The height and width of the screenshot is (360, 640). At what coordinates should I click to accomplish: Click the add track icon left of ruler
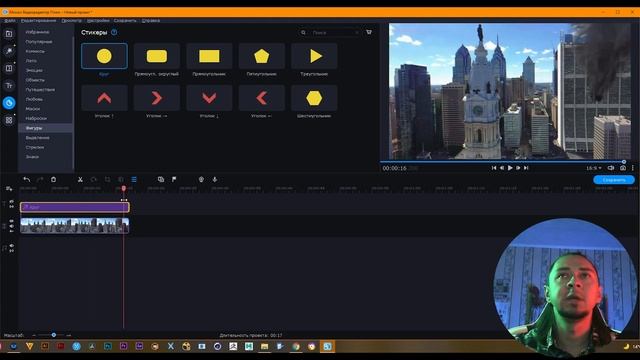pos(9,189)
